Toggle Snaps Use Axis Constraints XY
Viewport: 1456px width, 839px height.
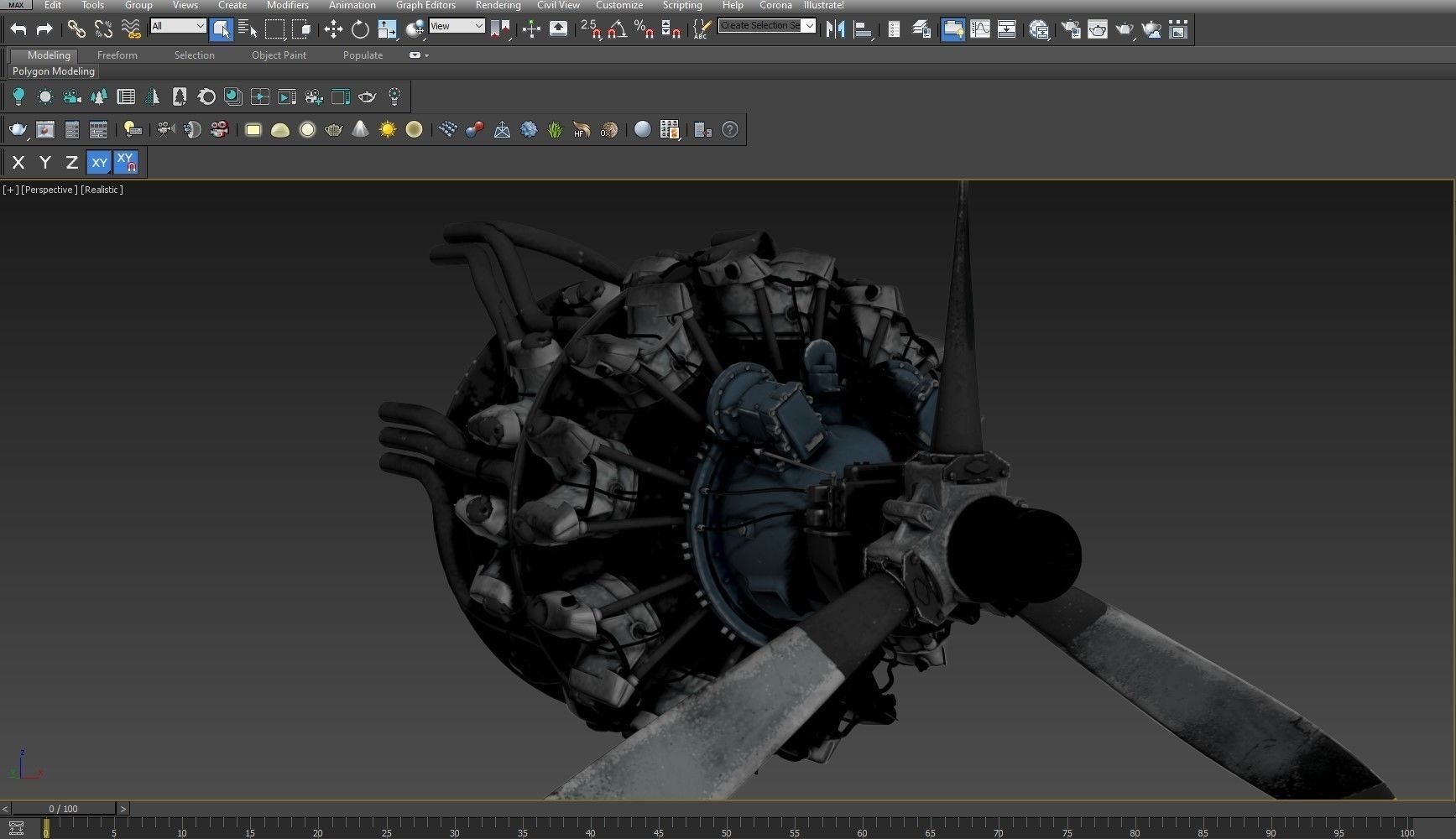(x=126, y=163)
